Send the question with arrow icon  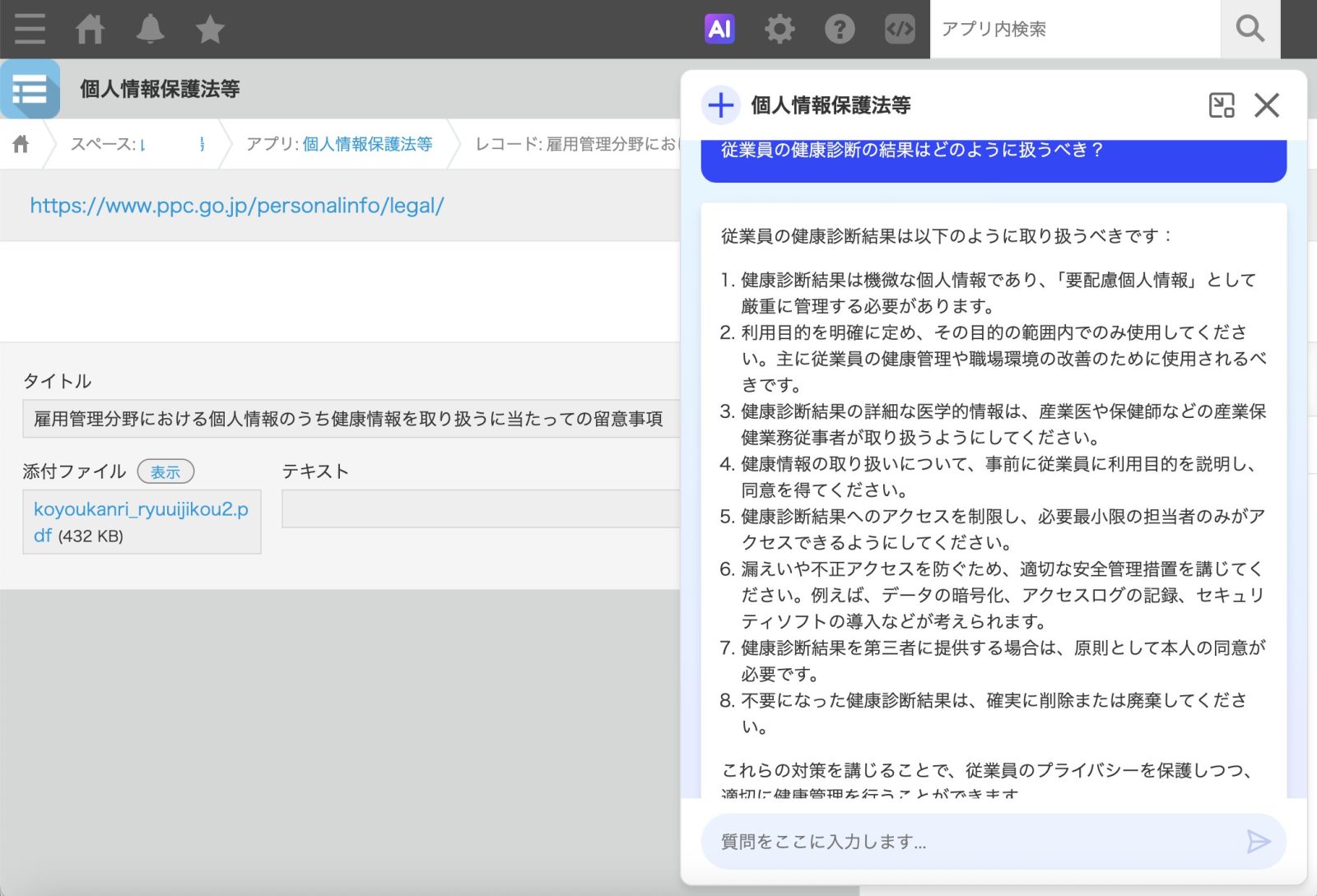point(1259,841)
